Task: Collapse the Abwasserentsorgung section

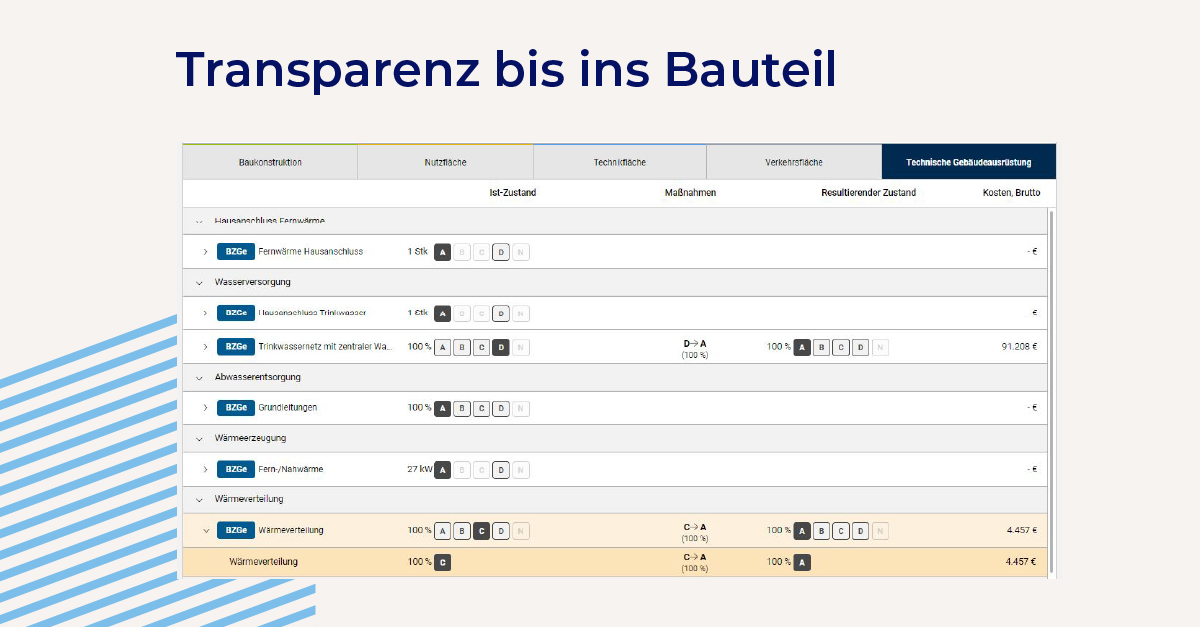Action: [x=199, y=377]
